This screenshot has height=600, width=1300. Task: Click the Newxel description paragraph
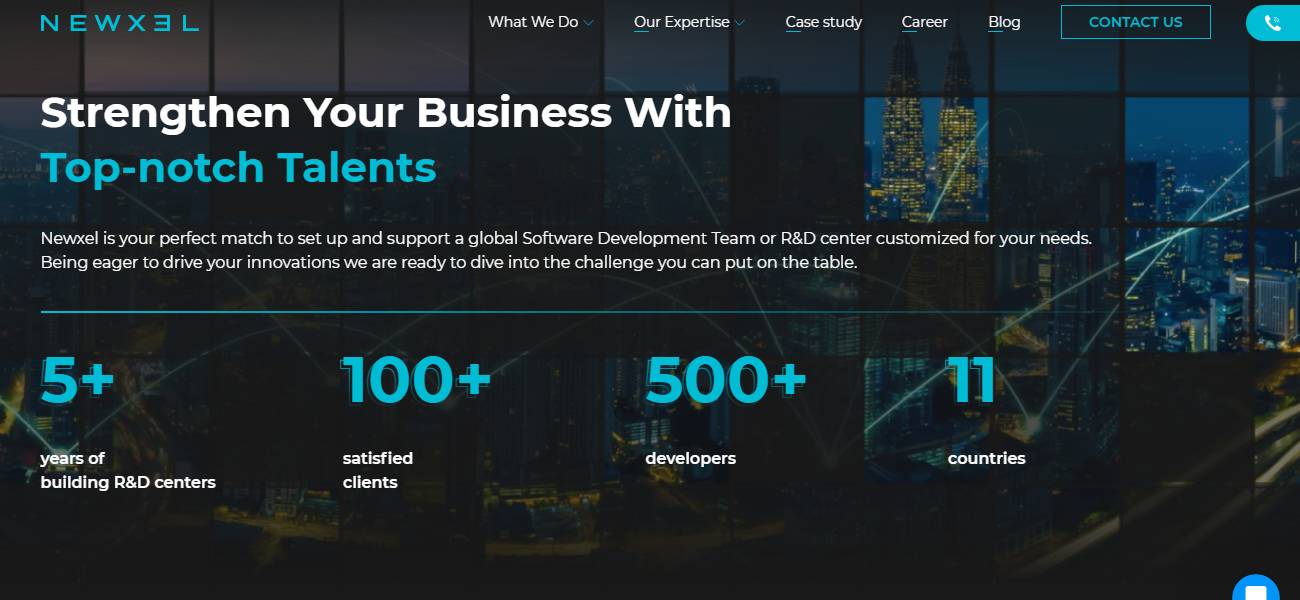click(x=565, y=250)
